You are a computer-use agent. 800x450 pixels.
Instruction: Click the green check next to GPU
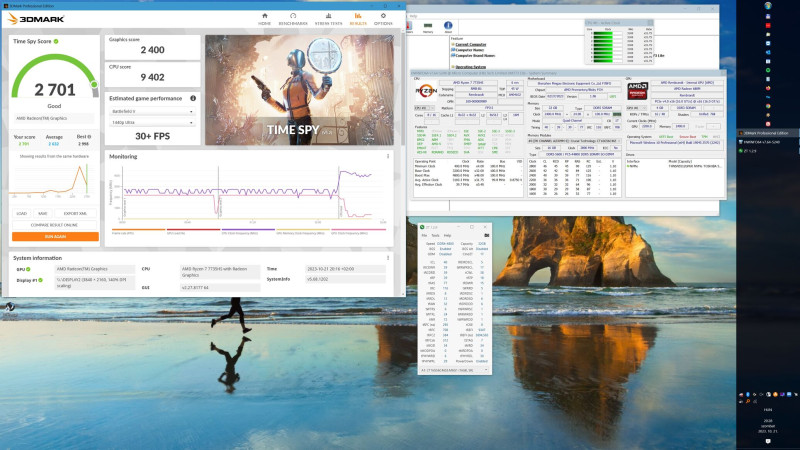coord(28,269)
